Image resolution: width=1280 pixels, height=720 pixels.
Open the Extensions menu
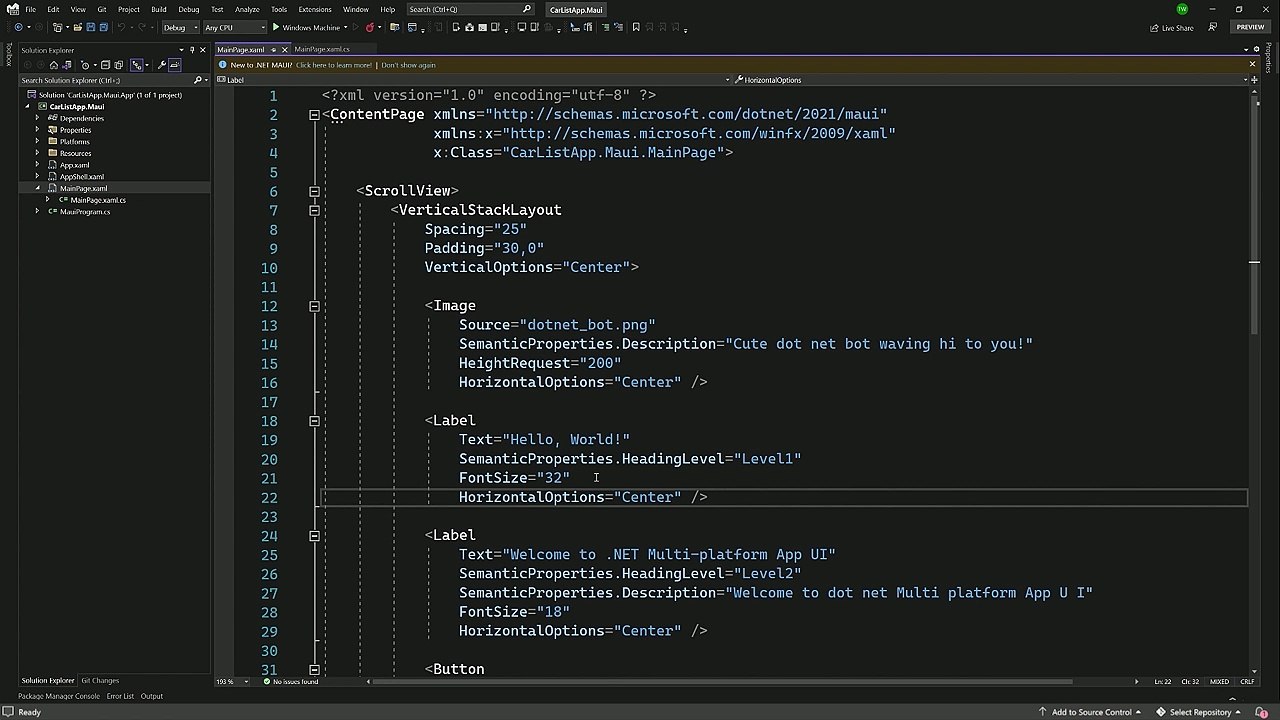click(314, 9)
